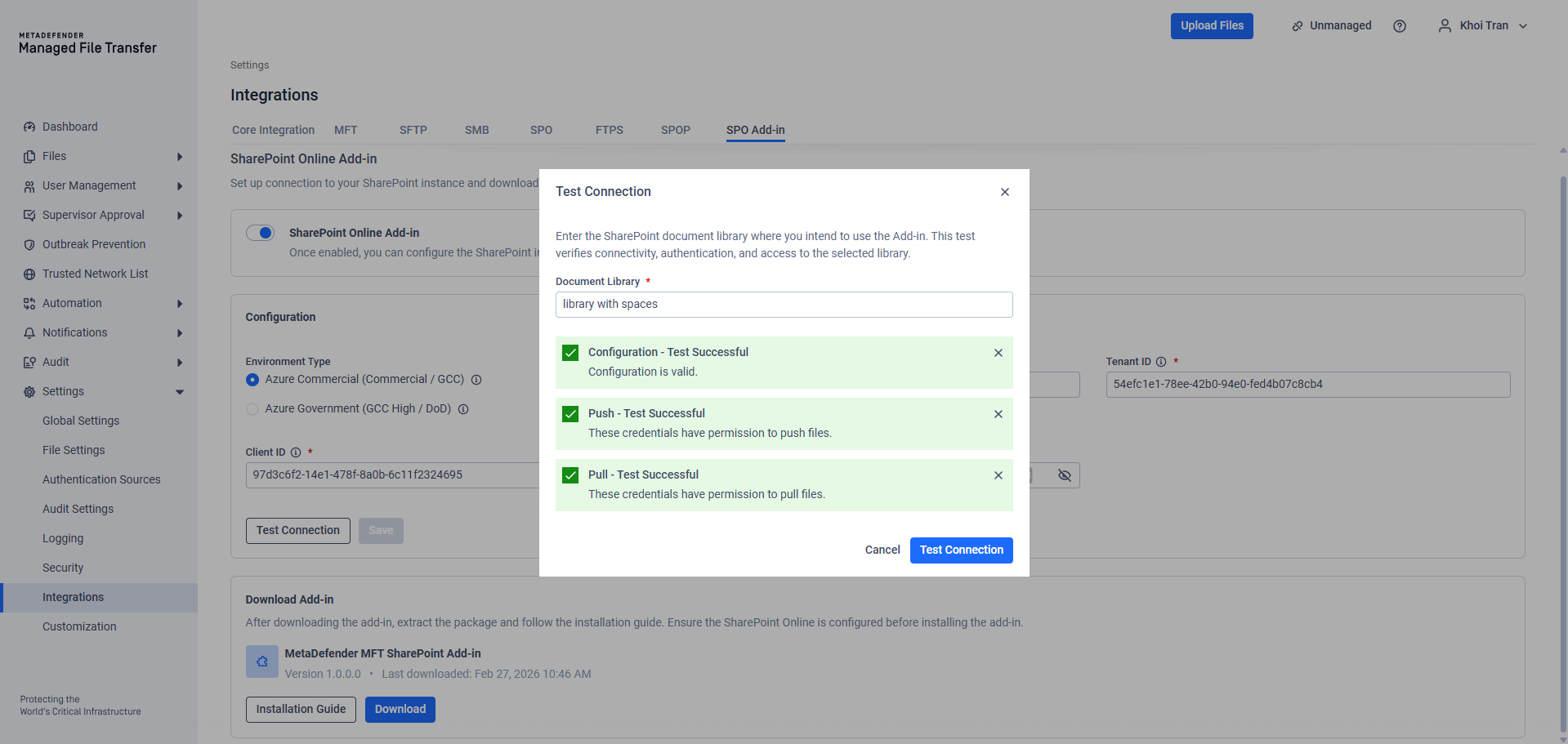Click the Client ID info icon

click(296, 452)
